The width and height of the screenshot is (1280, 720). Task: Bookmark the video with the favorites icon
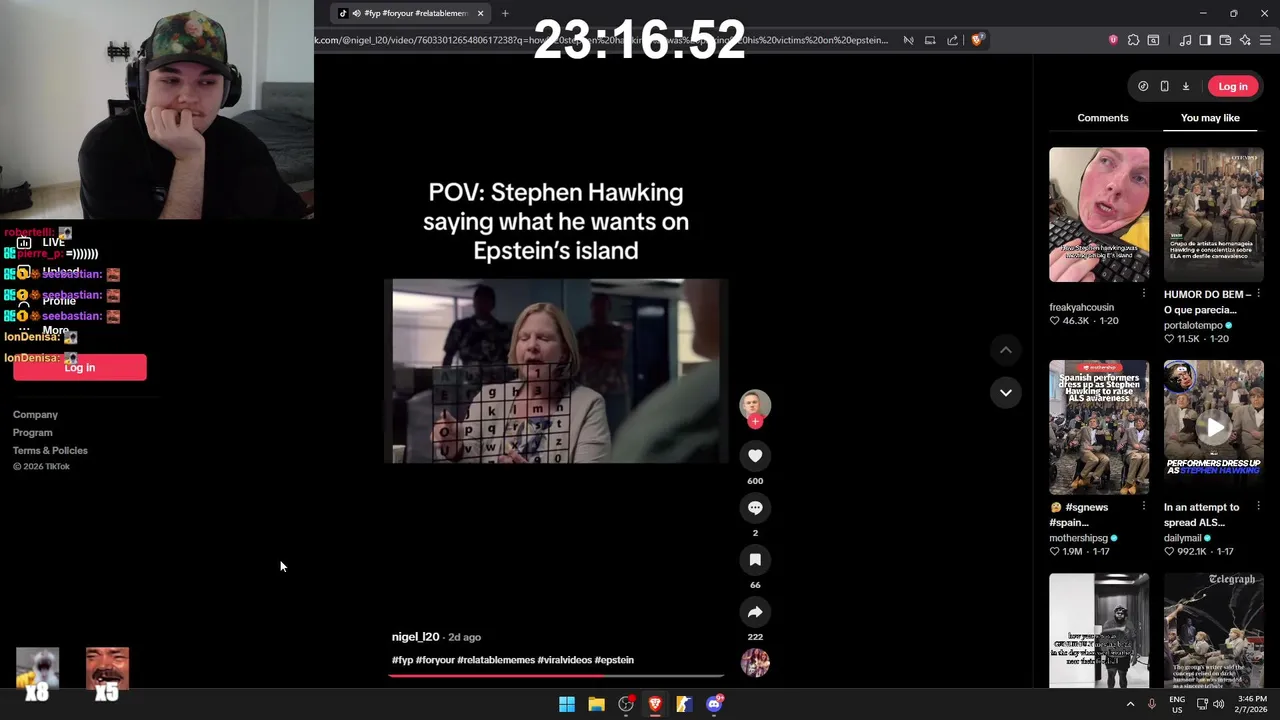[755, 560]
